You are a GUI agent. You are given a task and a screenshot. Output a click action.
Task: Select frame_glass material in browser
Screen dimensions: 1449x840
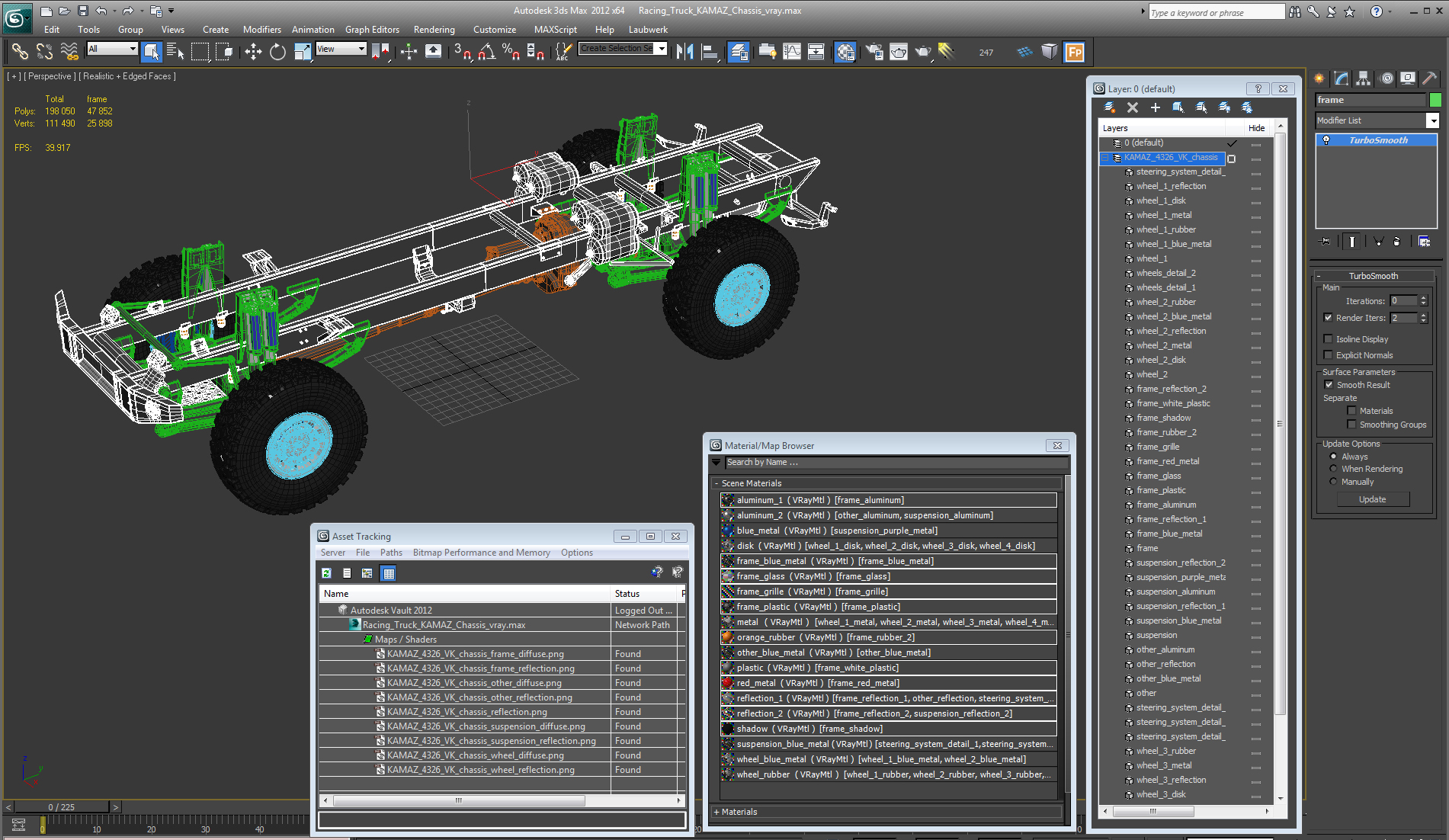(x=889, y=576)
